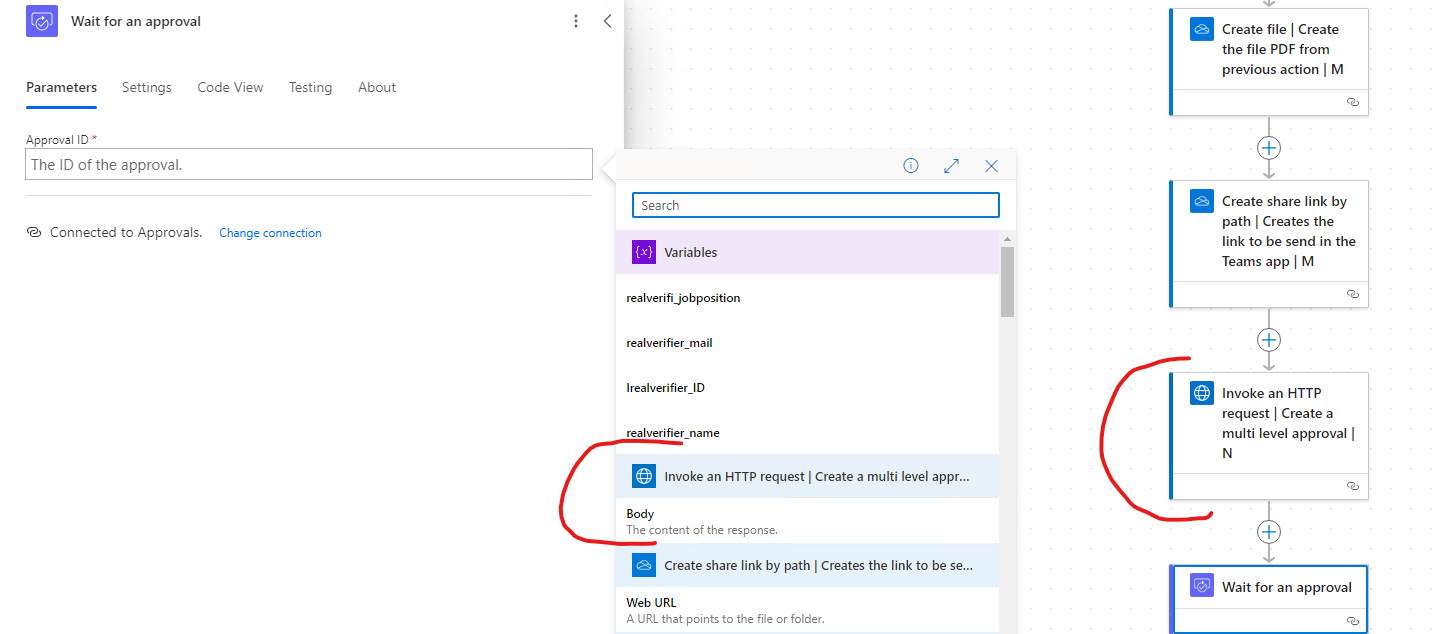Click the Variables {x} icon in the dynamic content list

coord(644,251)
